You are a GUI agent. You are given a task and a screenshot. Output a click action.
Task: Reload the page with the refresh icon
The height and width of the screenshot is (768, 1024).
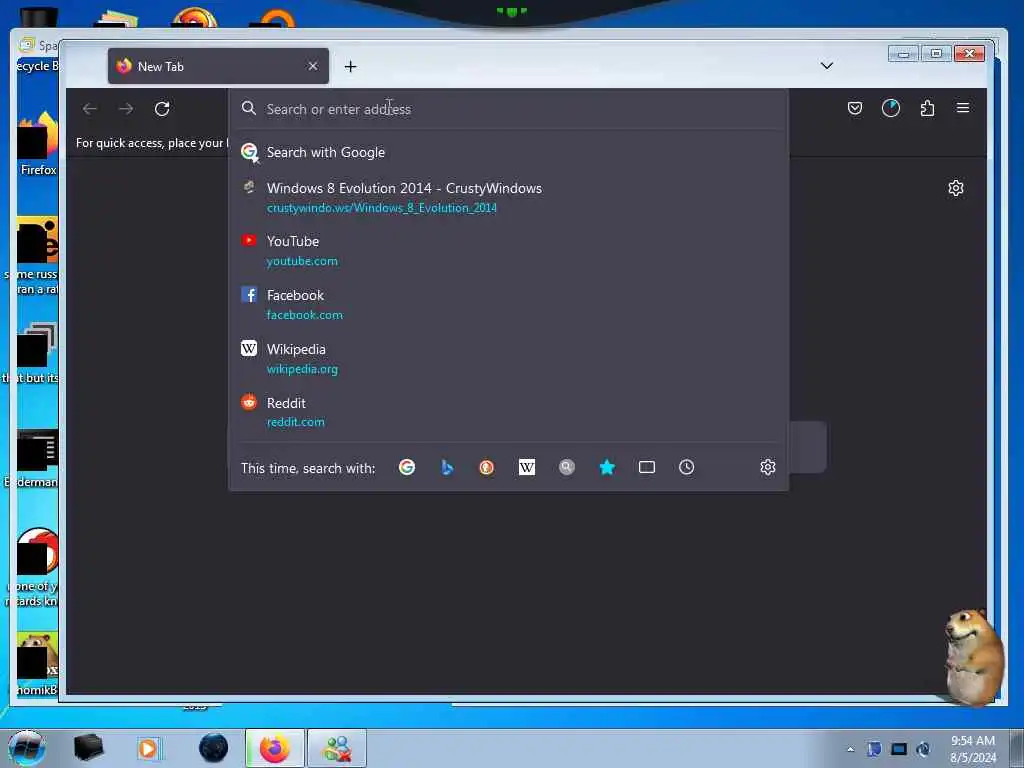[162, 108]
